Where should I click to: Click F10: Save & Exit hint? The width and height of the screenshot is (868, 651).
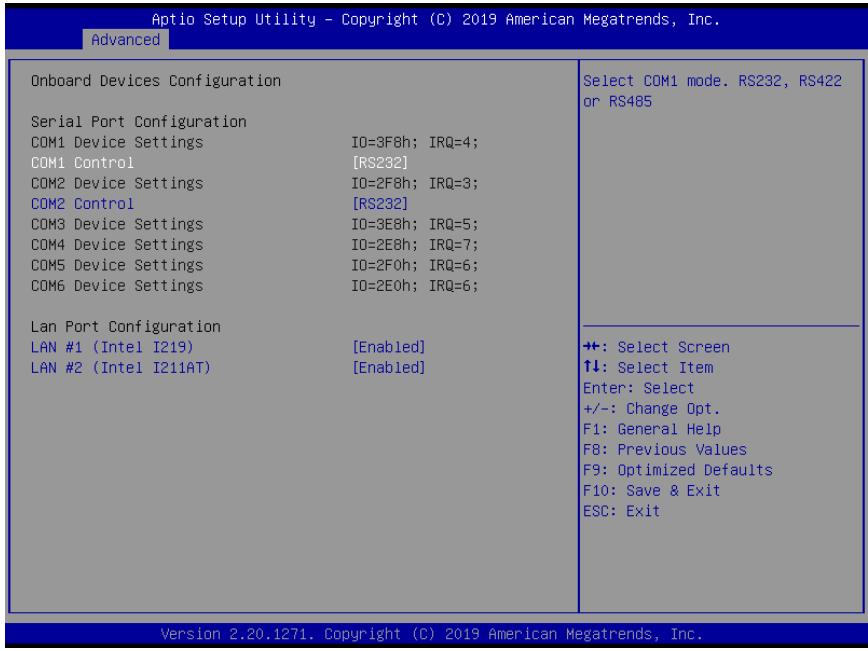pyautogui.click(x=652, y=490)
